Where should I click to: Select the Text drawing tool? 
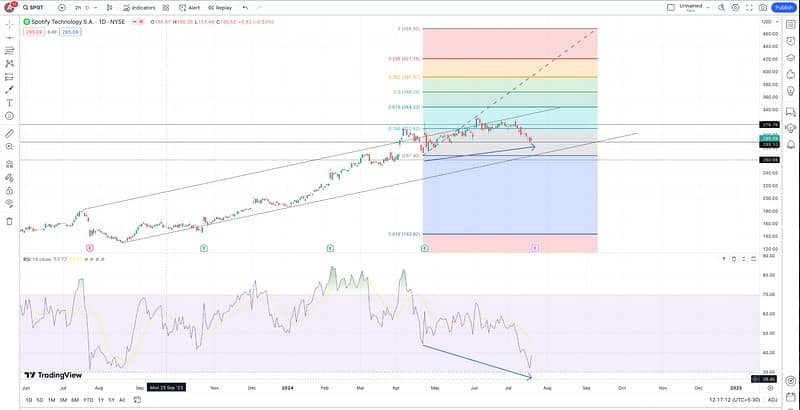[10, 103]
